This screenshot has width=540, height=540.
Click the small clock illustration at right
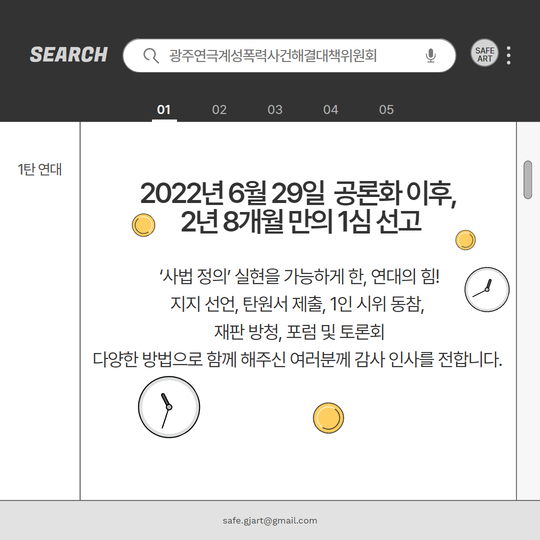point(487,289)
